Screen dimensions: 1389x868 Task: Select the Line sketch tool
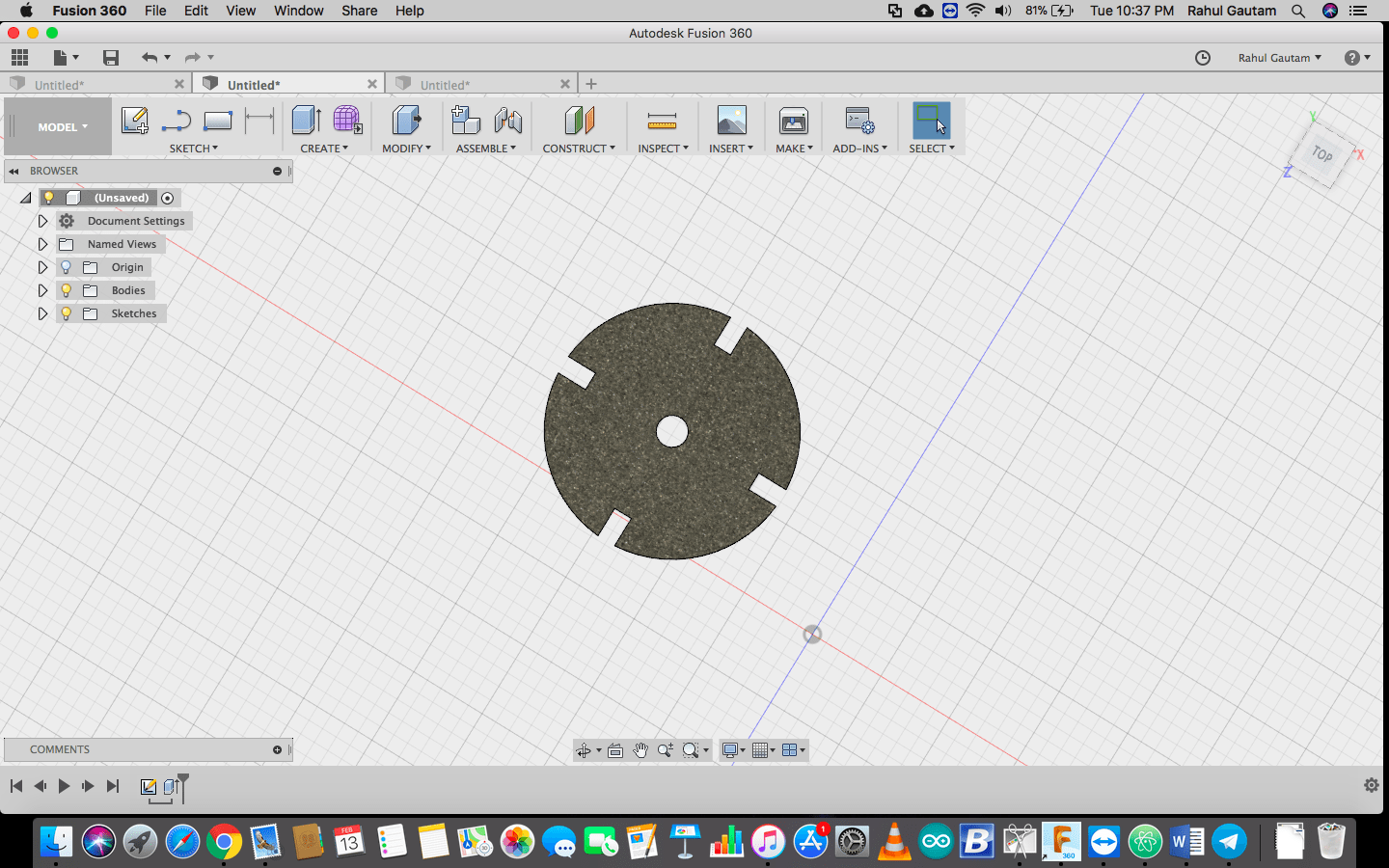(176, 121)
